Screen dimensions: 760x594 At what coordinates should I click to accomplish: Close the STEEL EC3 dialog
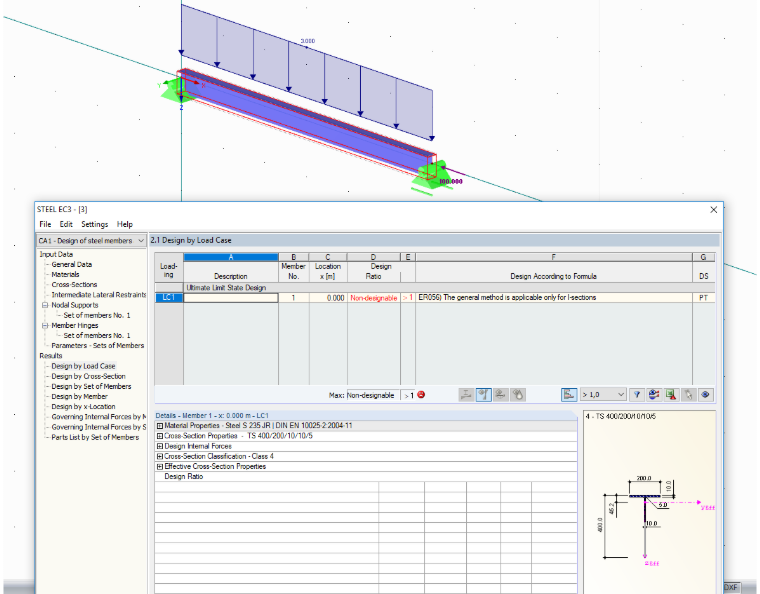[x=713, y=209]
